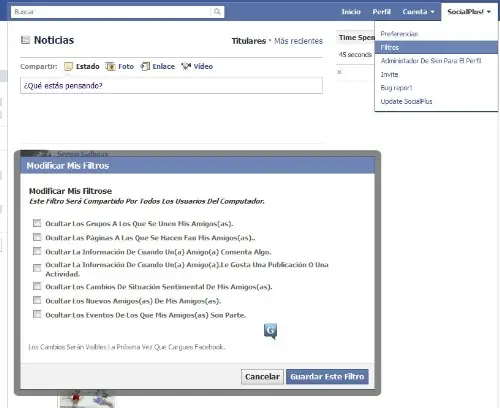Dismiss the Time Spent widget with X
Viewport: 500px width, 408px height.
click(339, 72)
